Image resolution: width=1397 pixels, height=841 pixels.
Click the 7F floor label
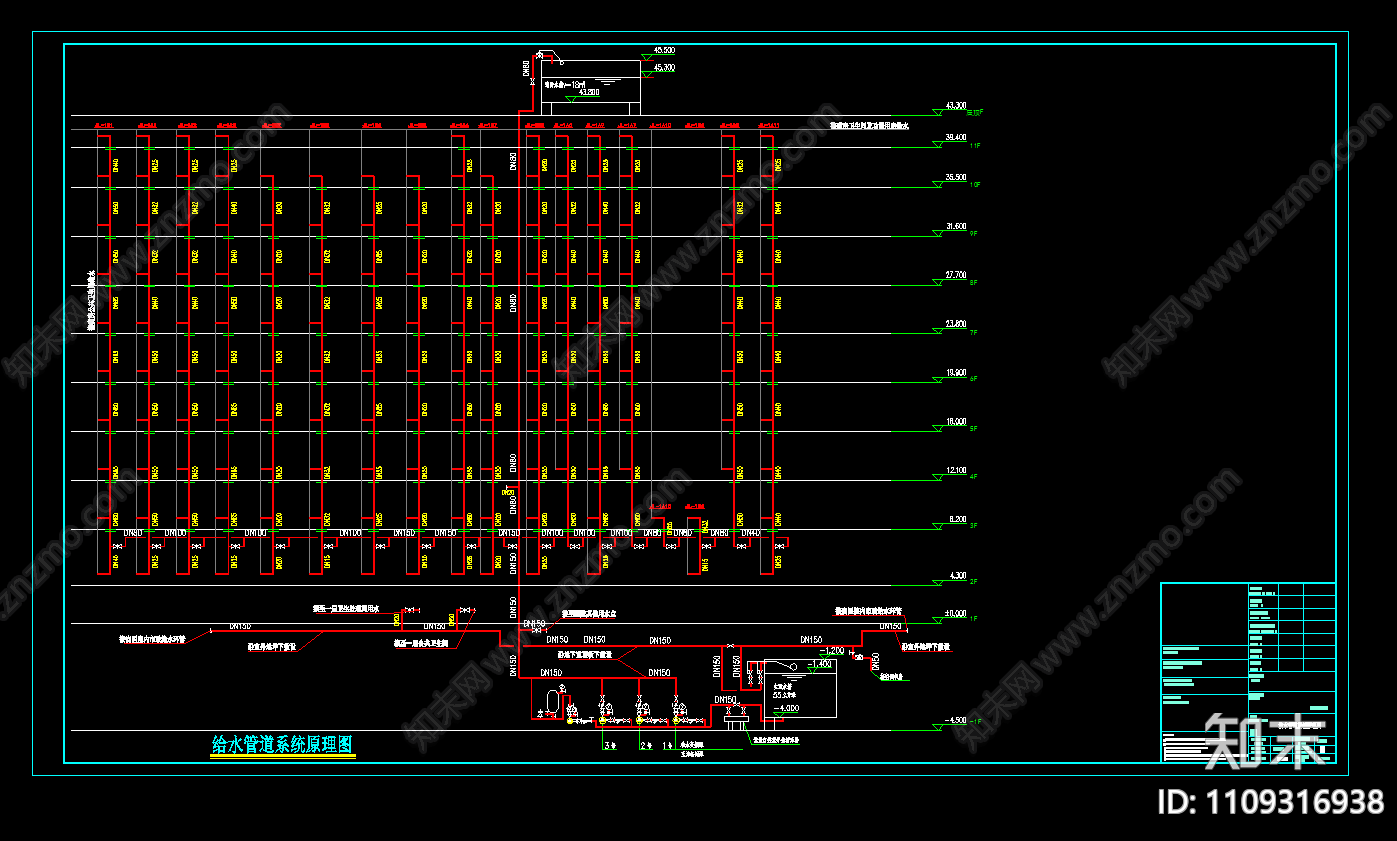pyautogui.click(x=973, y=332)
